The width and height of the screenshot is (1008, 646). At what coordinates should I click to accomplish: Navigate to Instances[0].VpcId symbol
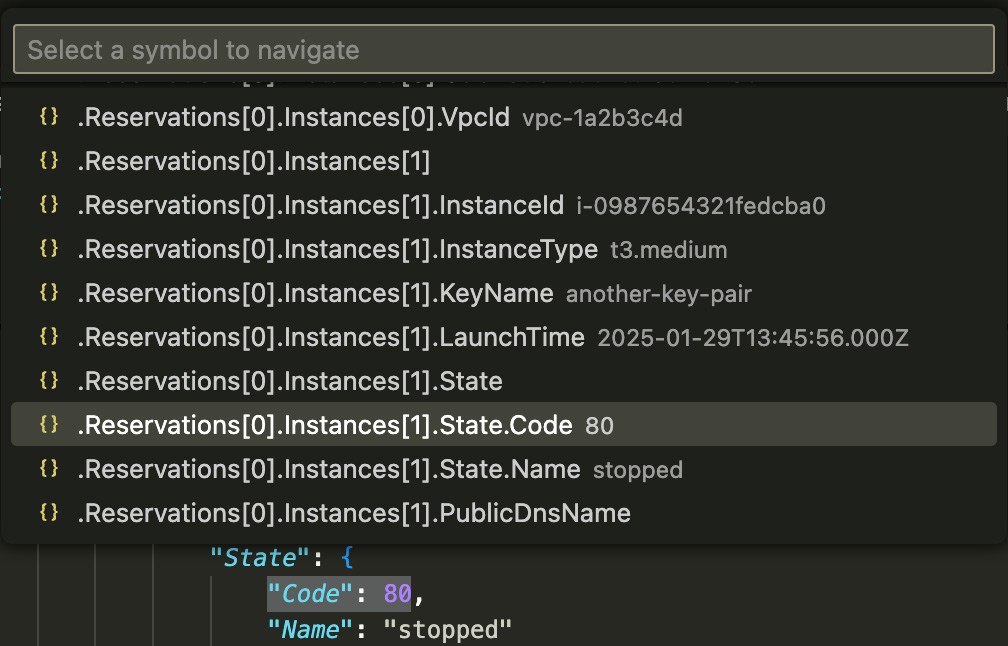tap(504, 117)
